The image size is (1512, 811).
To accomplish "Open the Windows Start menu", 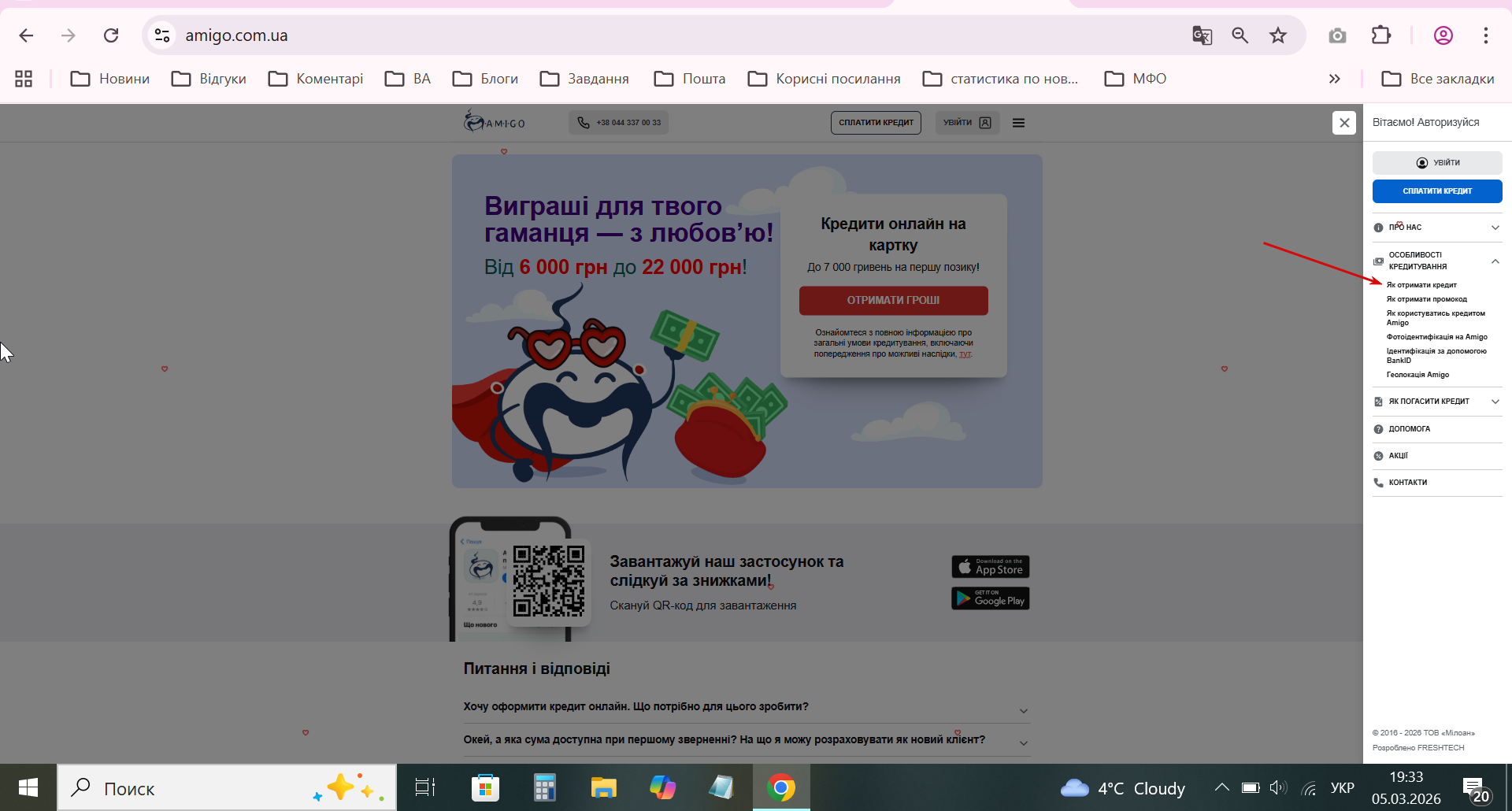I will pos(28,787).
